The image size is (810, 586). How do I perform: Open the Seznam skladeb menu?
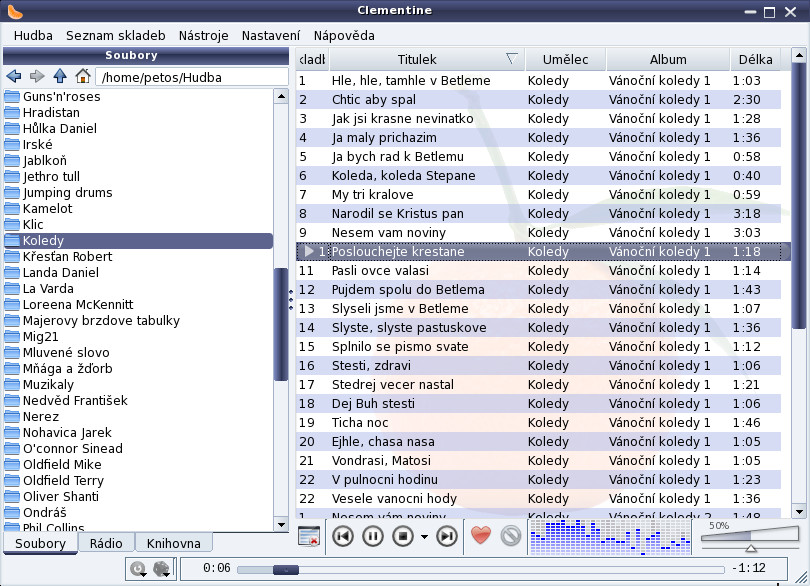coord(116,36)
